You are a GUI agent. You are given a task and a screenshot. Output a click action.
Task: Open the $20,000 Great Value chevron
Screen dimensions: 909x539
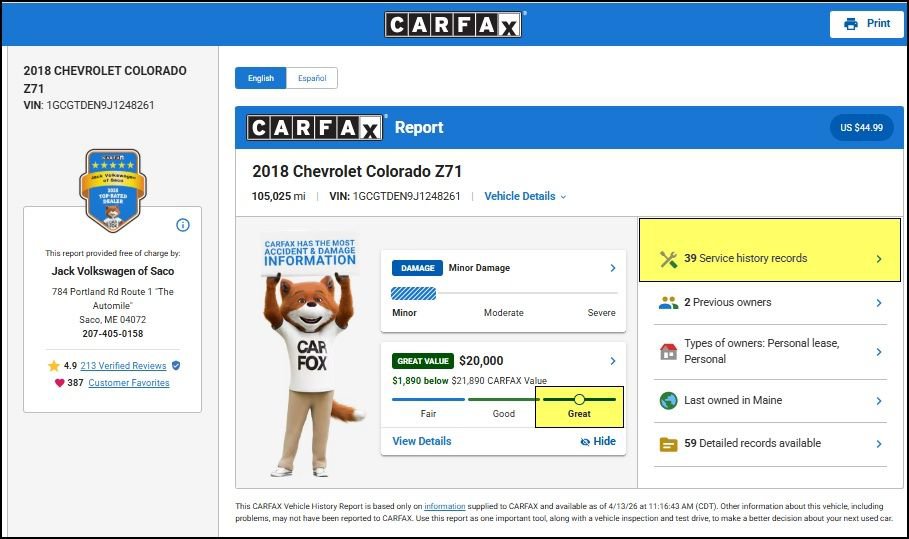612,361
